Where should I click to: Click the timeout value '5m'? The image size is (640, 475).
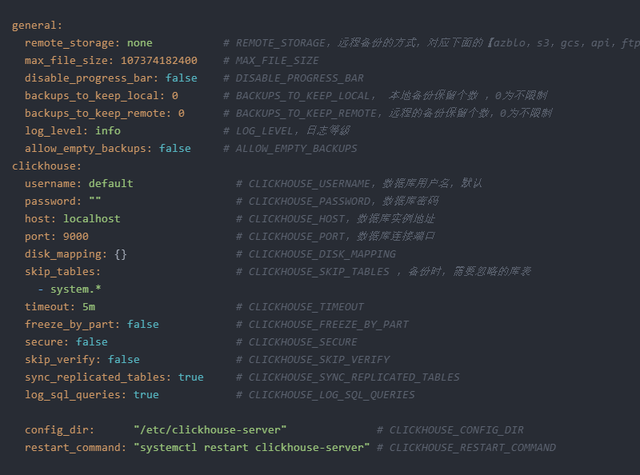89,307
